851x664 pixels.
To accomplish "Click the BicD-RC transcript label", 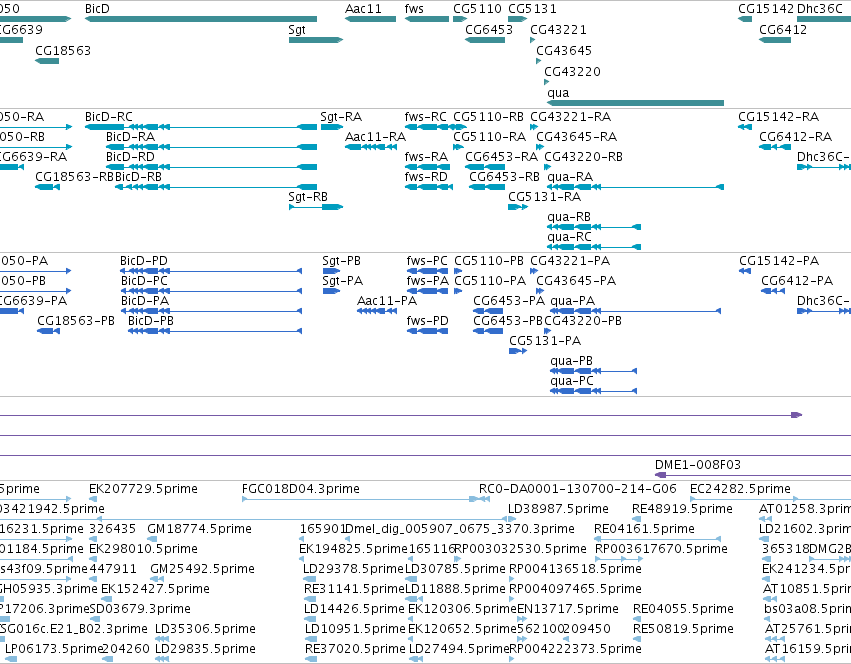I will coord(109,117).
